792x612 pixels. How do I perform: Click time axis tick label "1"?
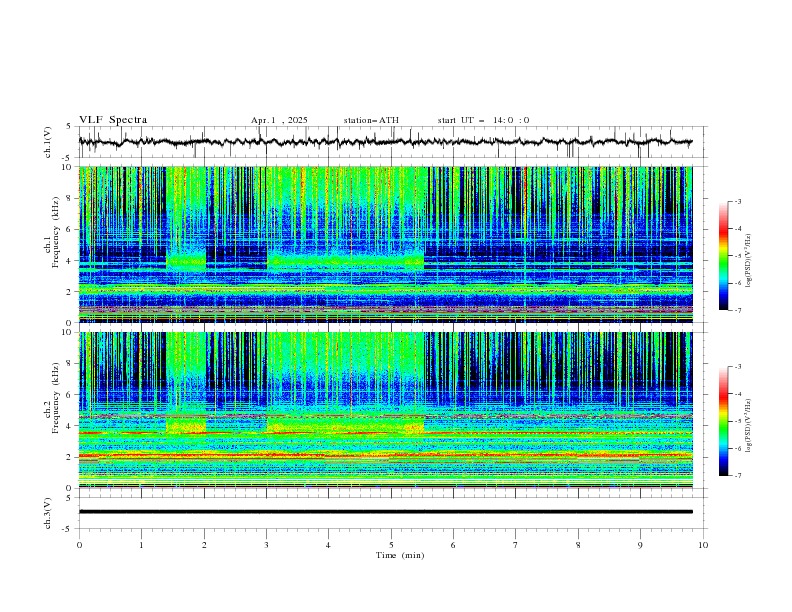coord(141,545)
